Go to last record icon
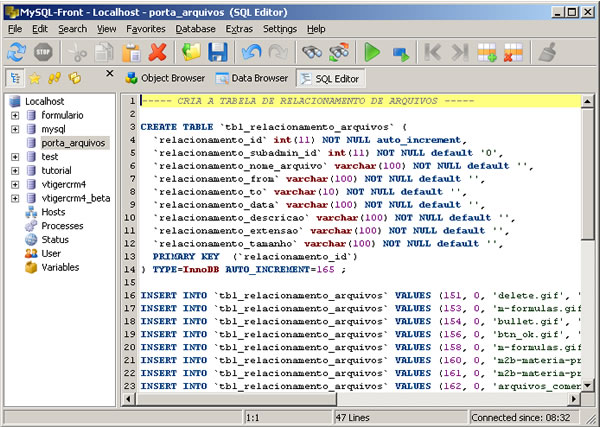 [x=459, y=52]
